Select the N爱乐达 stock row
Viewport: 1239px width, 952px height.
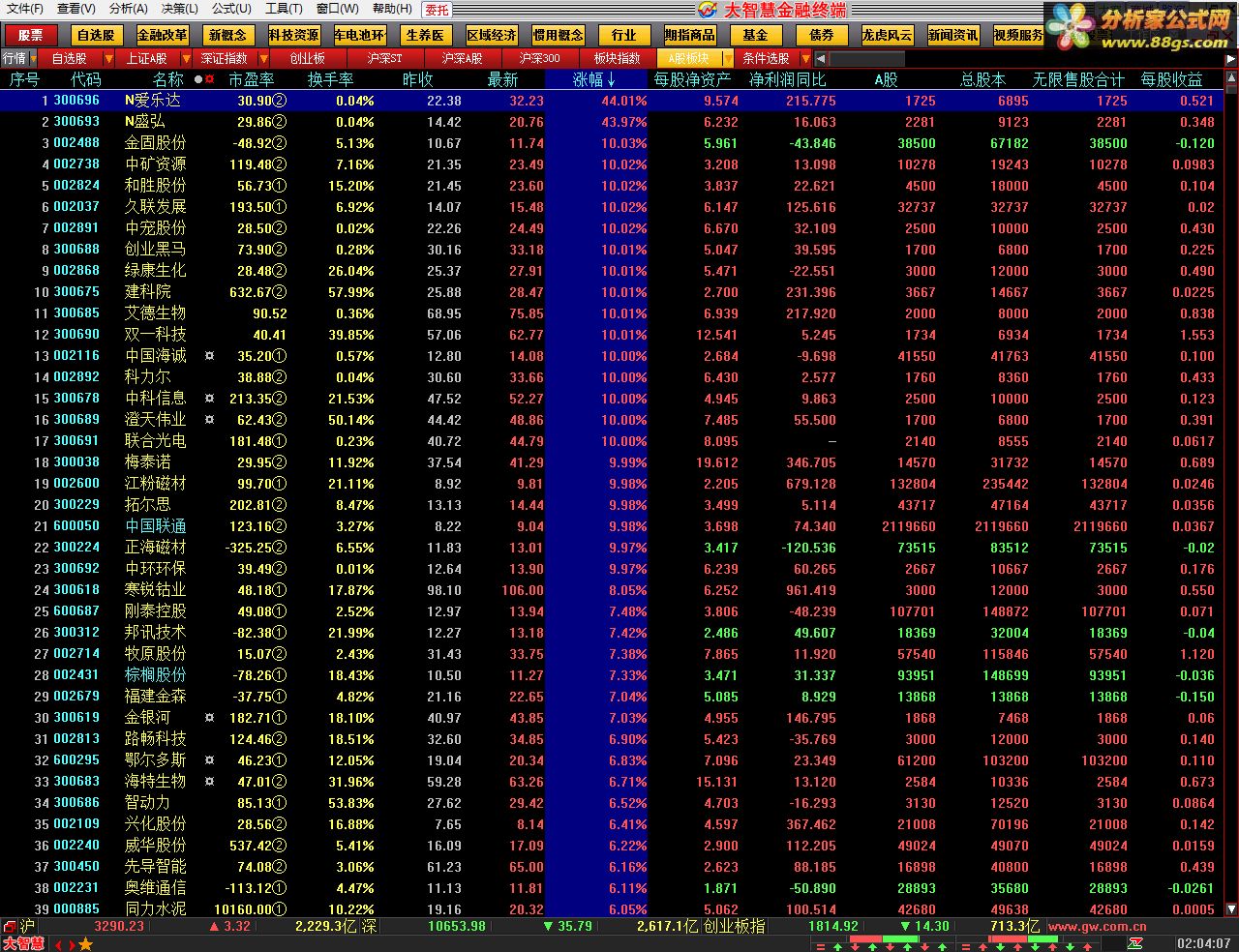(x=612, y=101)
